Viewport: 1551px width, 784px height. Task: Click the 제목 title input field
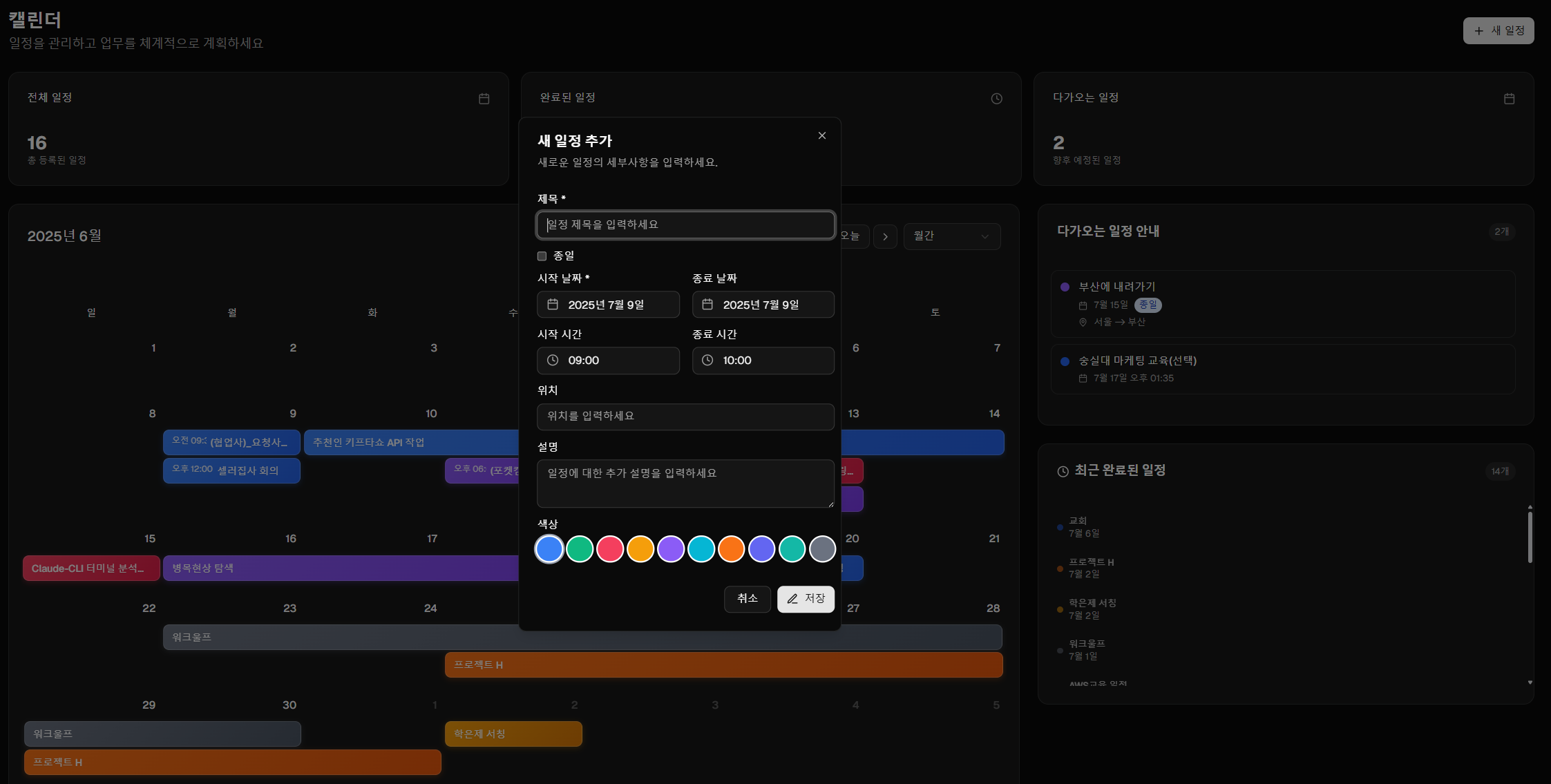click(685, 225)
